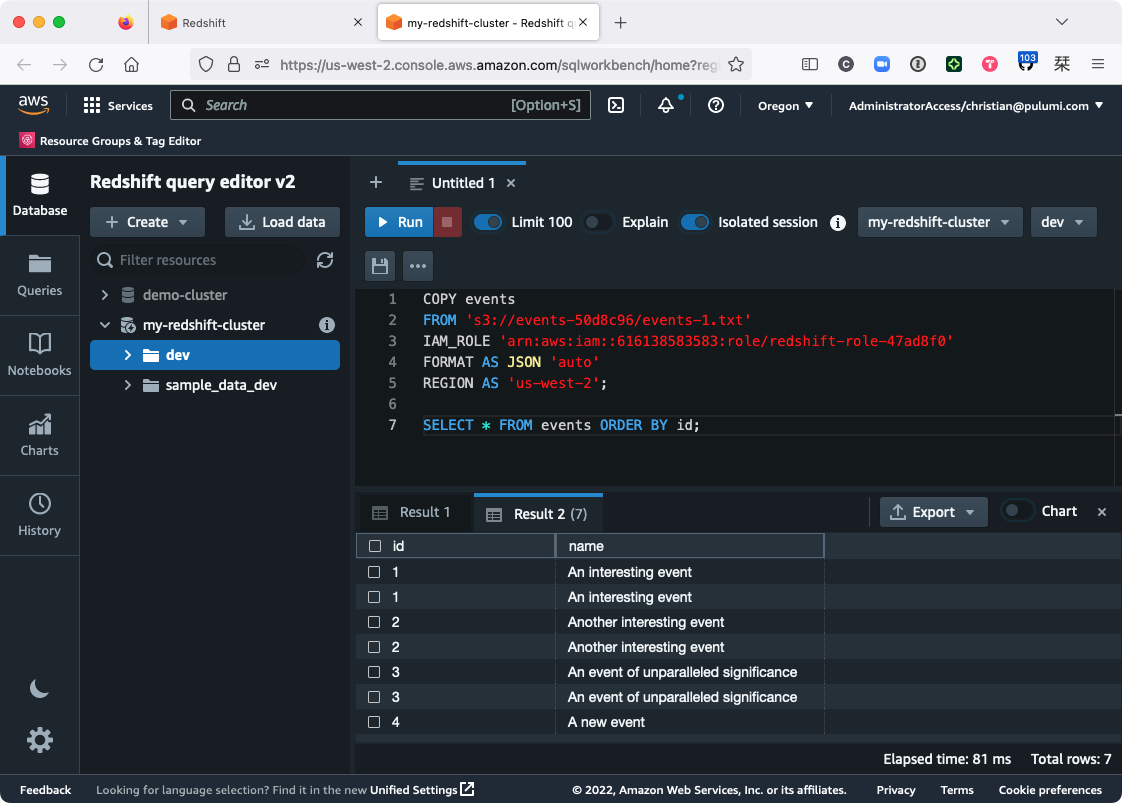Show my-redshift-cluster info icon
Screen dimensions: 1122x803
click(327, 325)
